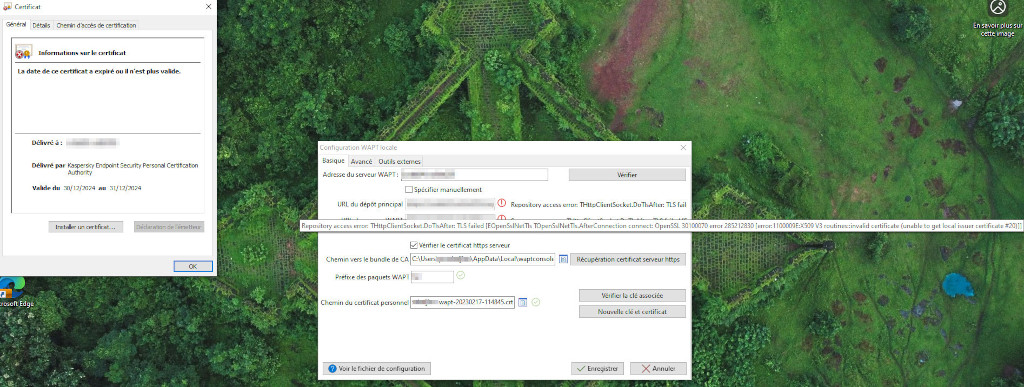Click the Vérifier button
The image size is (1024, 387).
(628, 175)
